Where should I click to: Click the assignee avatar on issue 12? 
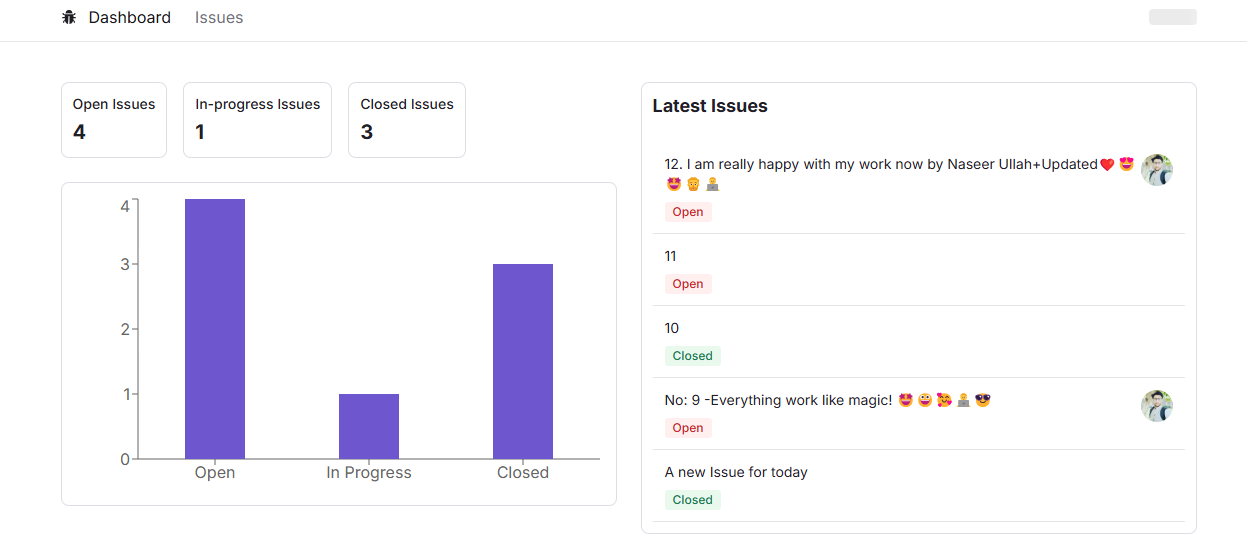click(x=1157, y=170)
